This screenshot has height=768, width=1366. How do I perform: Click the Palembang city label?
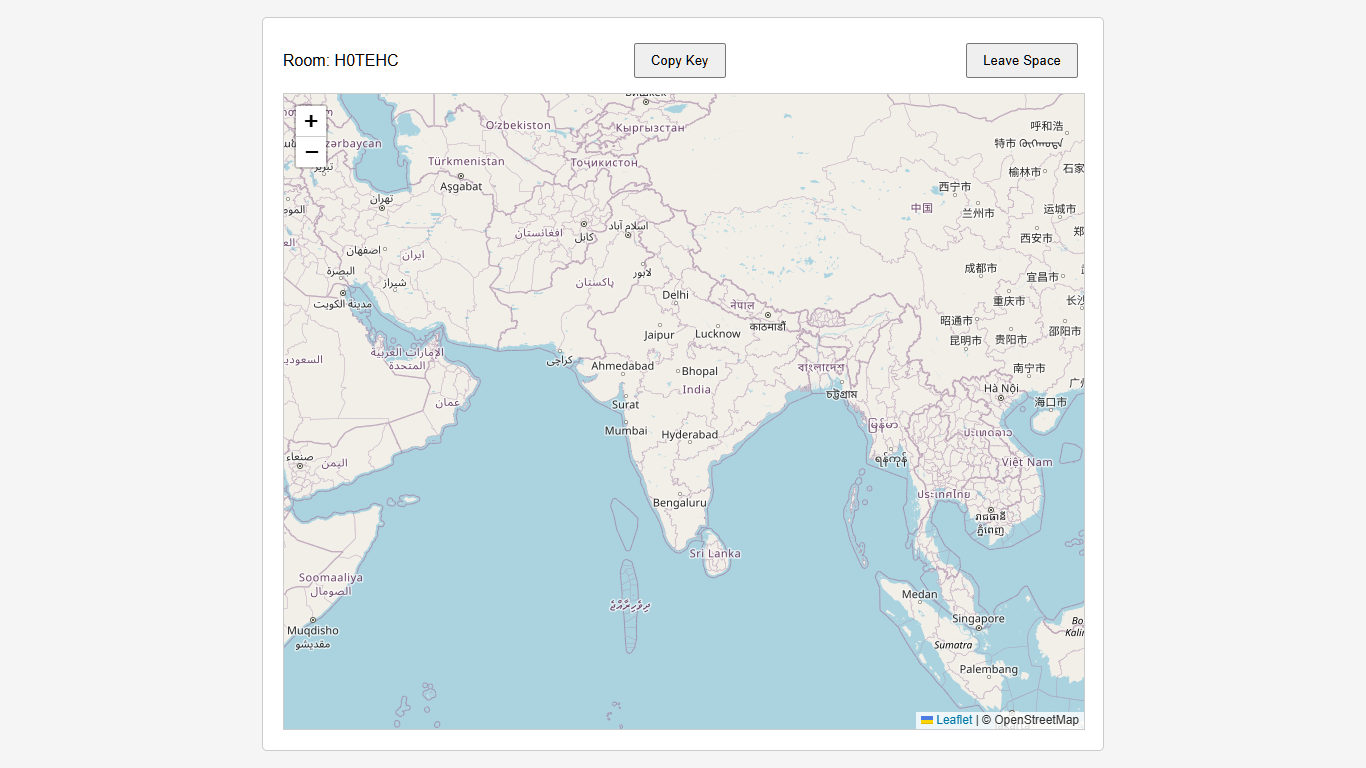(x=989, y=669)
